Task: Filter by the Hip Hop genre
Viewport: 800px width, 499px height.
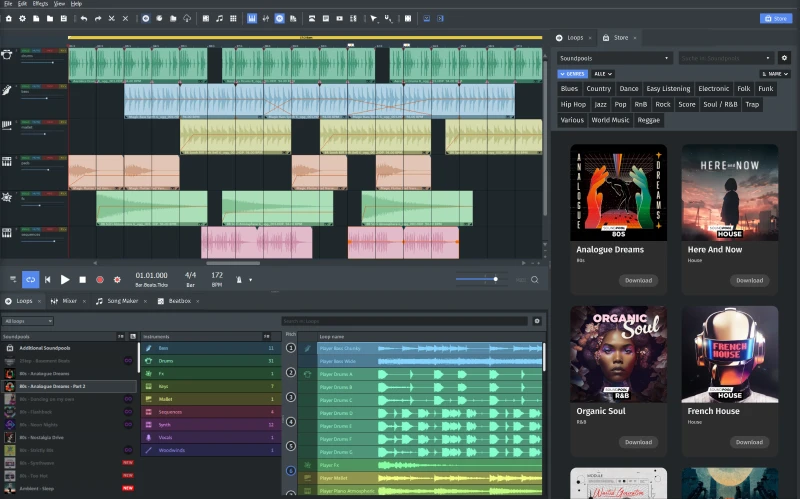Action: [x=573, y=104]
